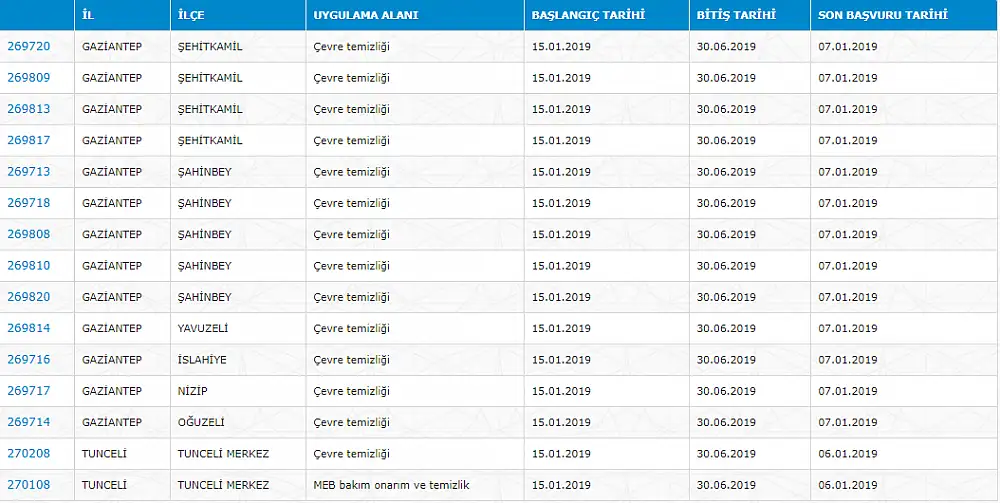Open listing number 269808
1000x503 pixels.
tap(29, 234)
